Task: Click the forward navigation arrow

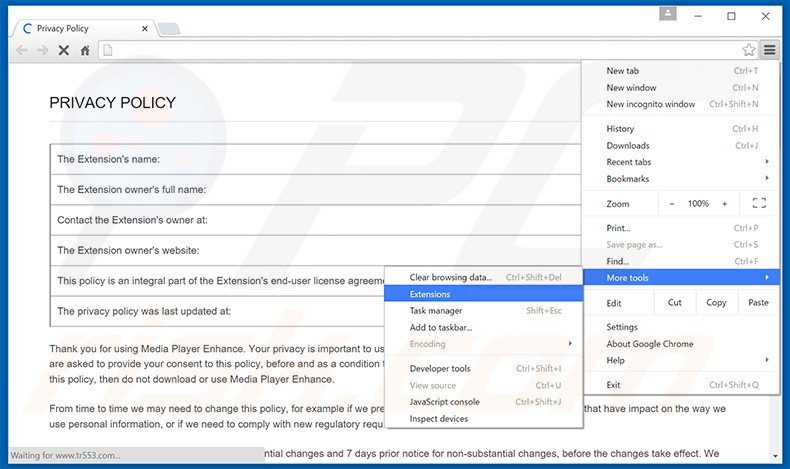Action: pyautogui.click(x=43, y=50)
